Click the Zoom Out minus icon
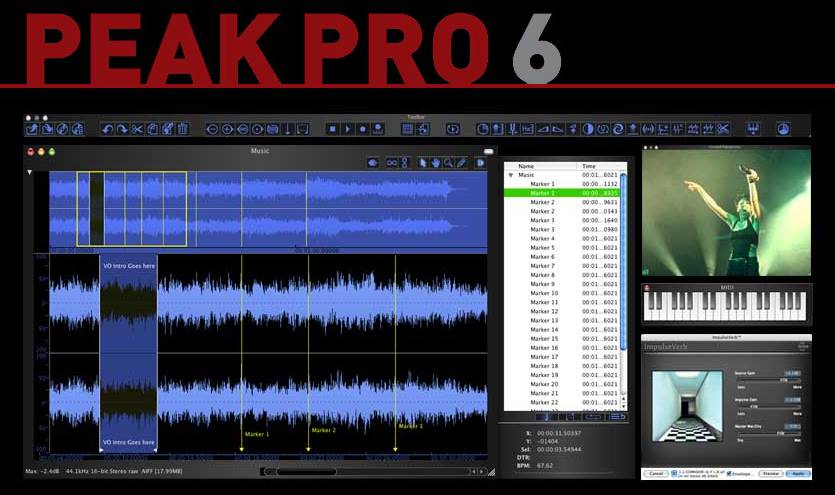The image size is (835, 495). (x=212, y=129)
